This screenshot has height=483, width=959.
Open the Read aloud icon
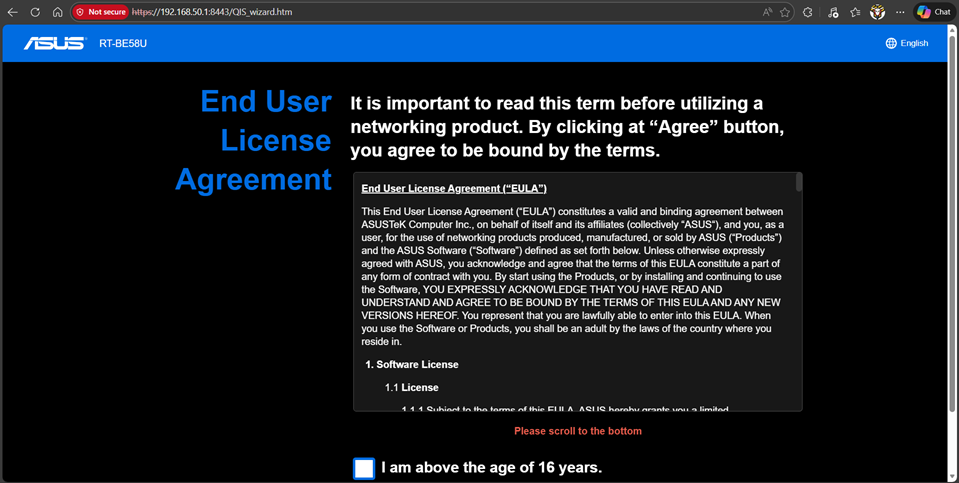tap(767, 12)
